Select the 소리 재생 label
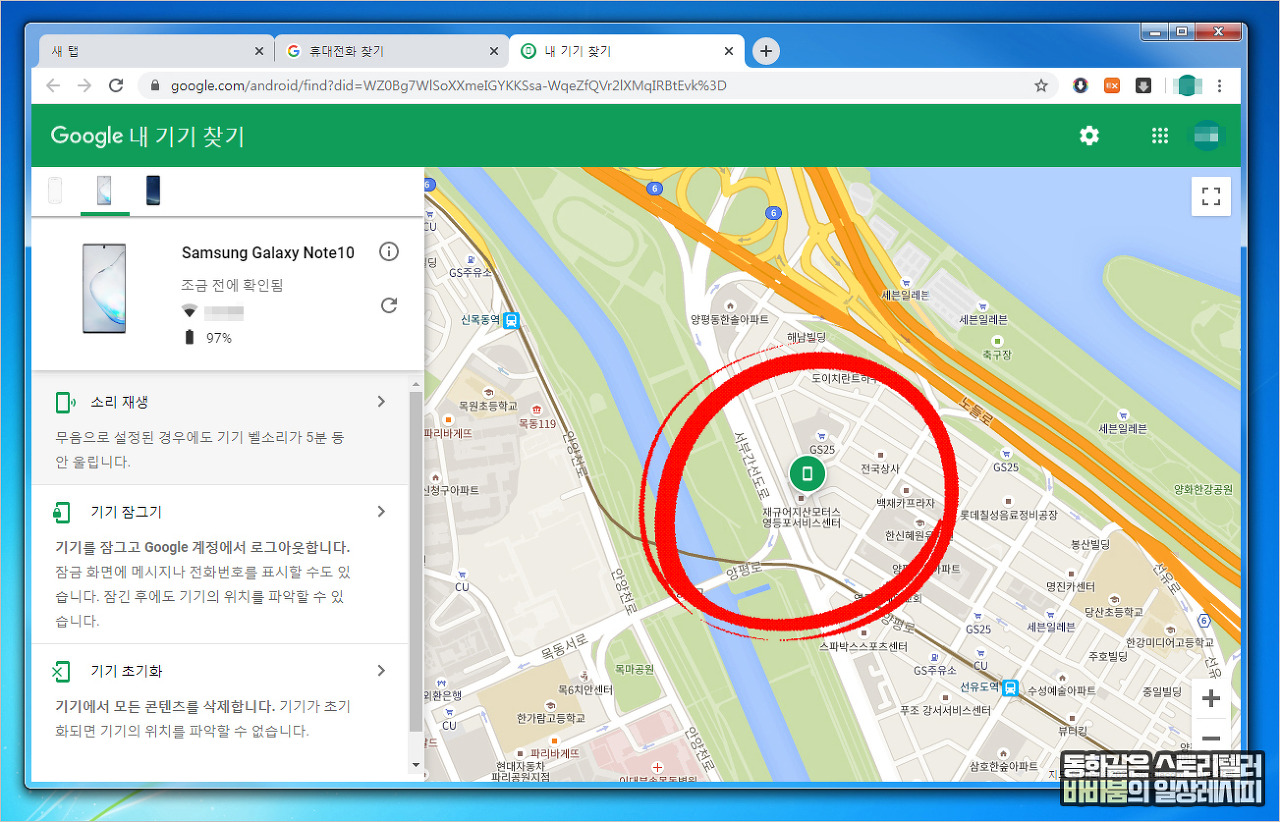The width and height of the screenshot is (1280, 822). pyautogui.click(x=119, y=402)
